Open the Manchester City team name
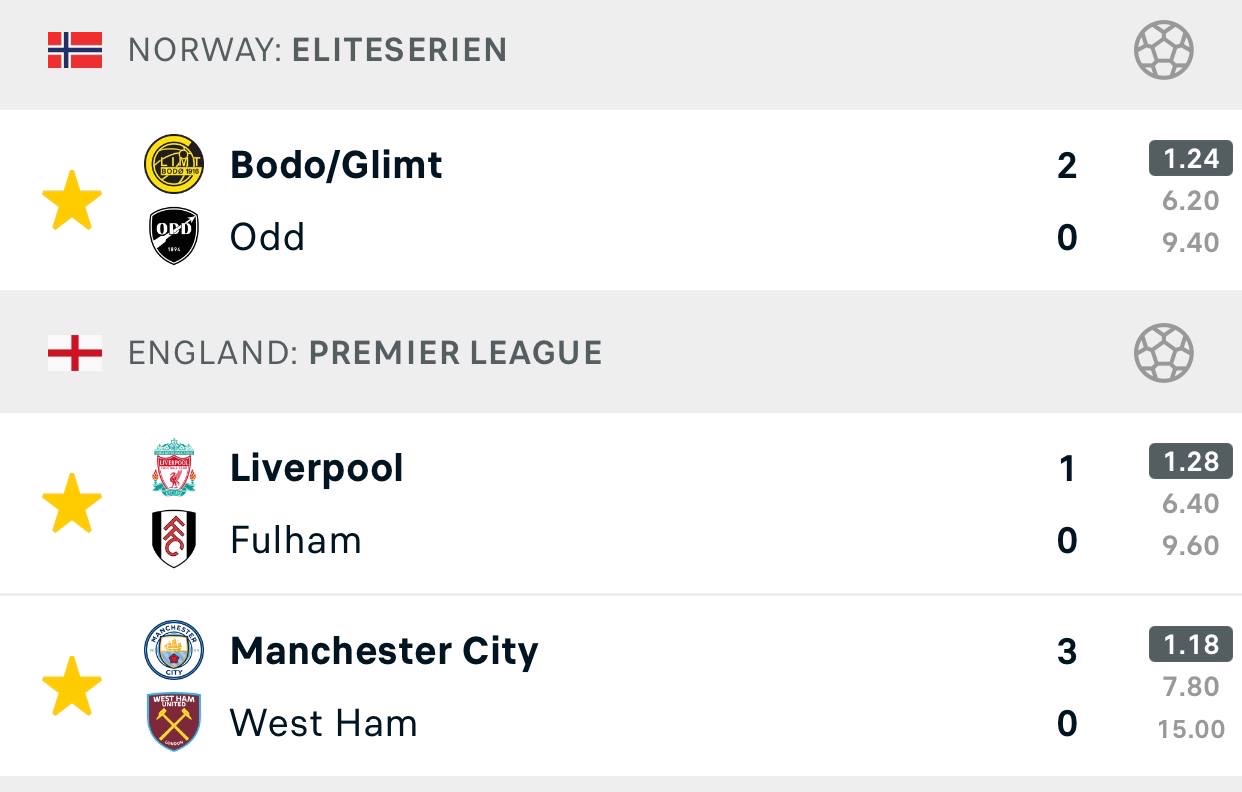This screenshot has height=792, width=1242. point(384,651)
